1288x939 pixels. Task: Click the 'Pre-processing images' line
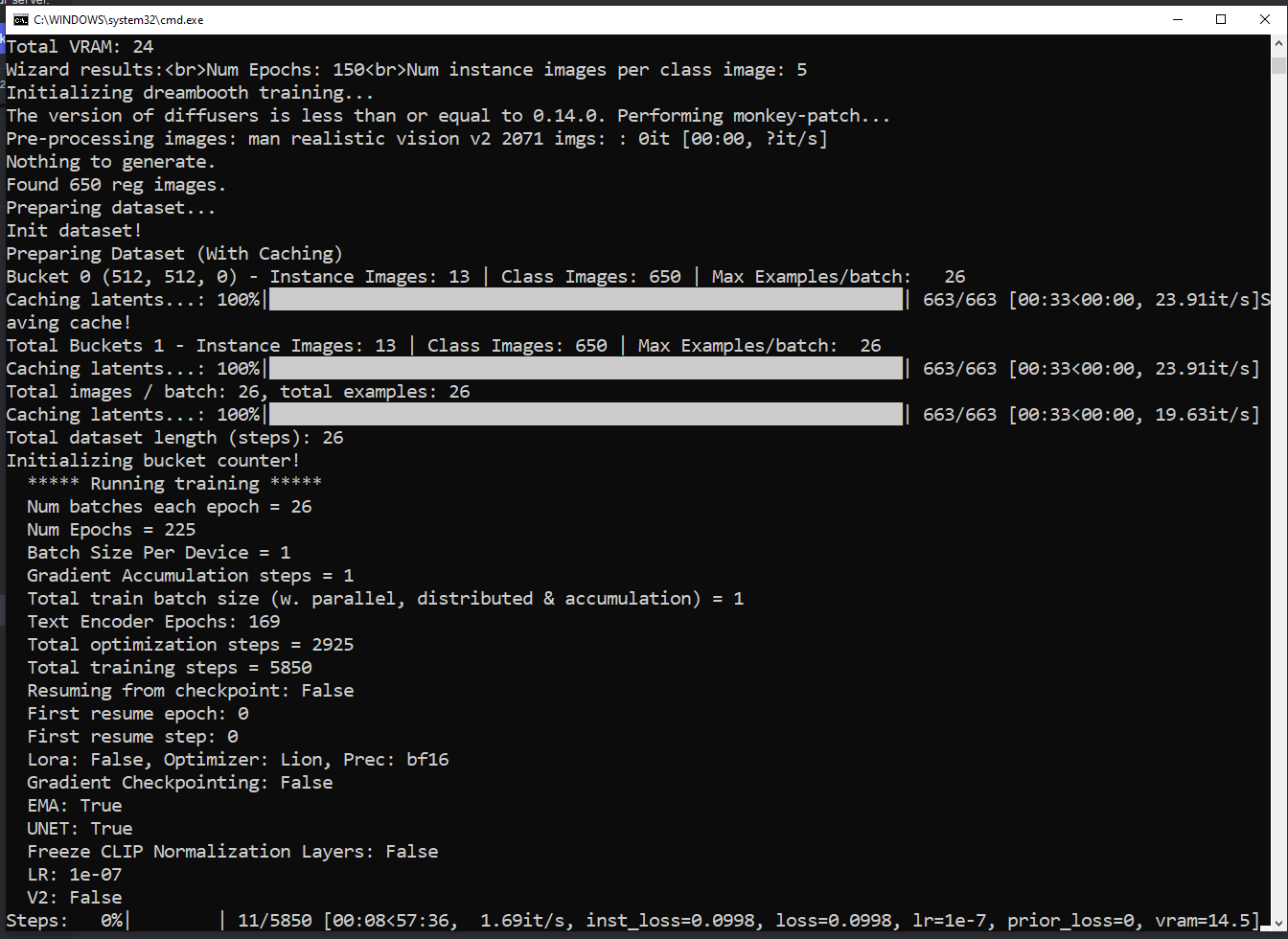click(x=417, y=139)
